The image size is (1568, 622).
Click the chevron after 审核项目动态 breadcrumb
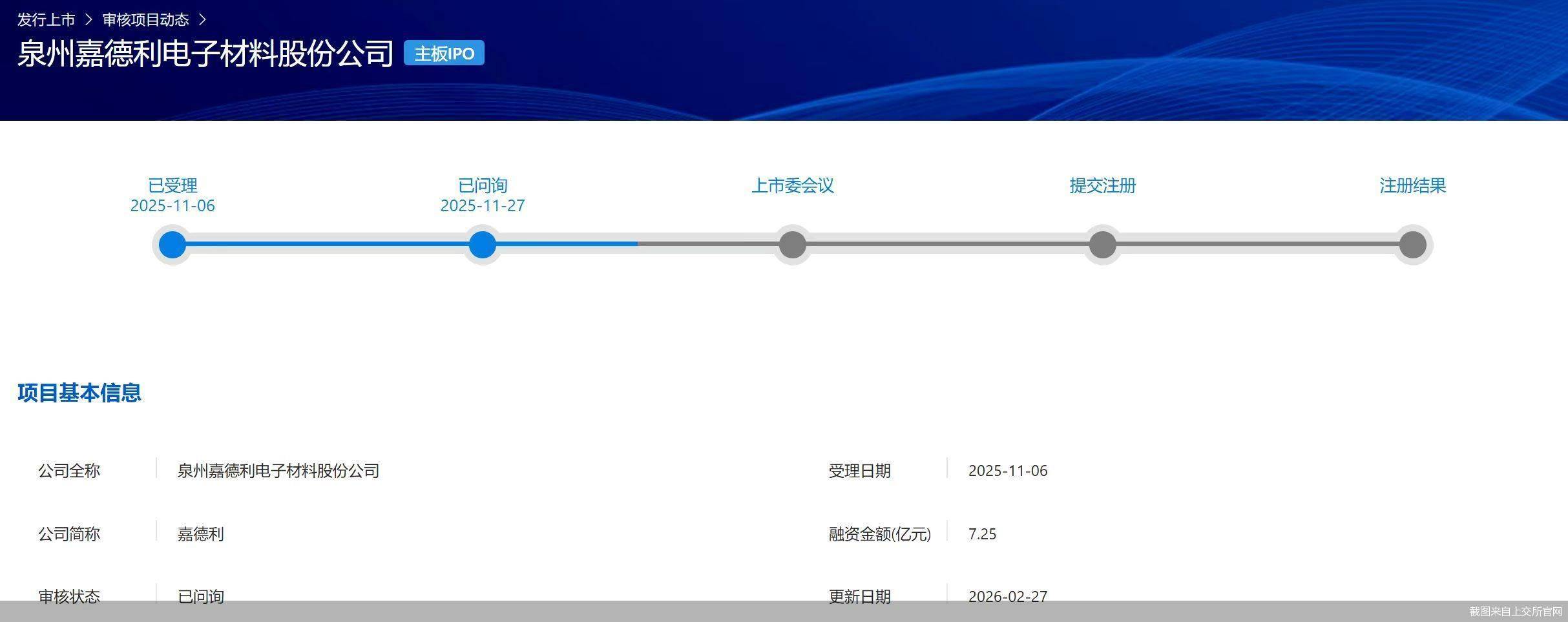pyautogui.click(x=202, y=20)
